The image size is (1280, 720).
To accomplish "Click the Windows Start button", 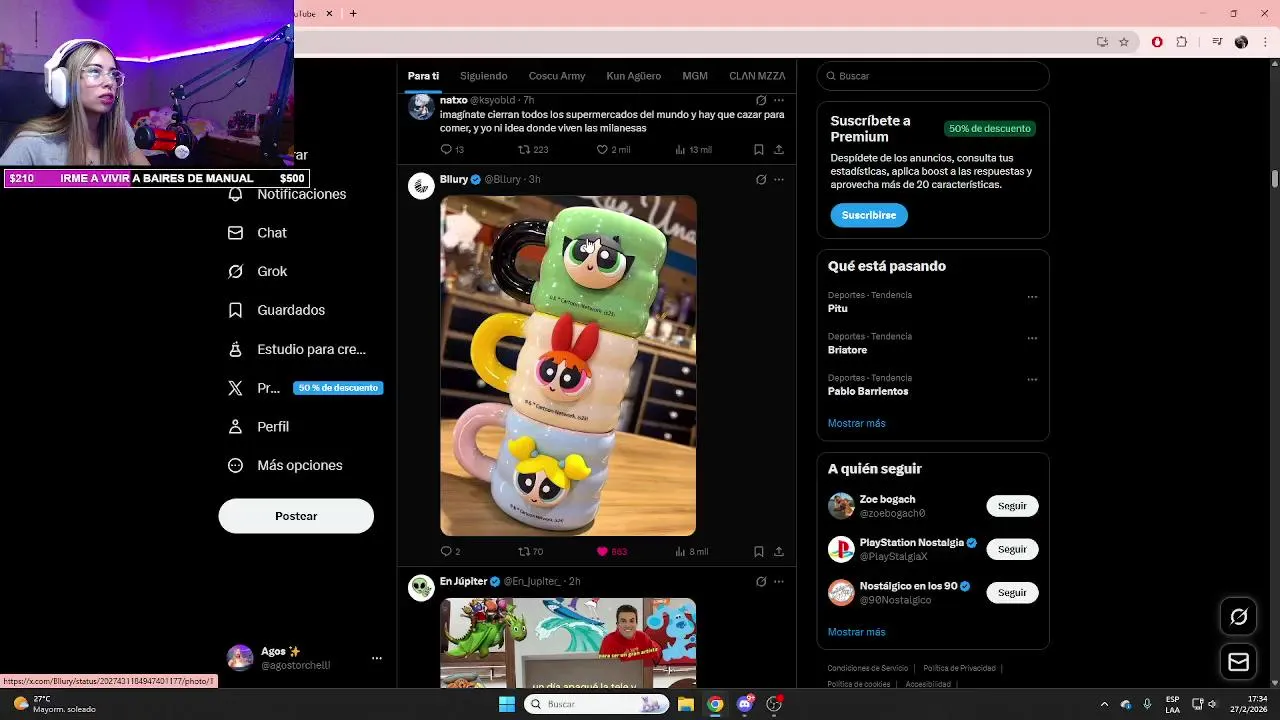I will point(507,704).
